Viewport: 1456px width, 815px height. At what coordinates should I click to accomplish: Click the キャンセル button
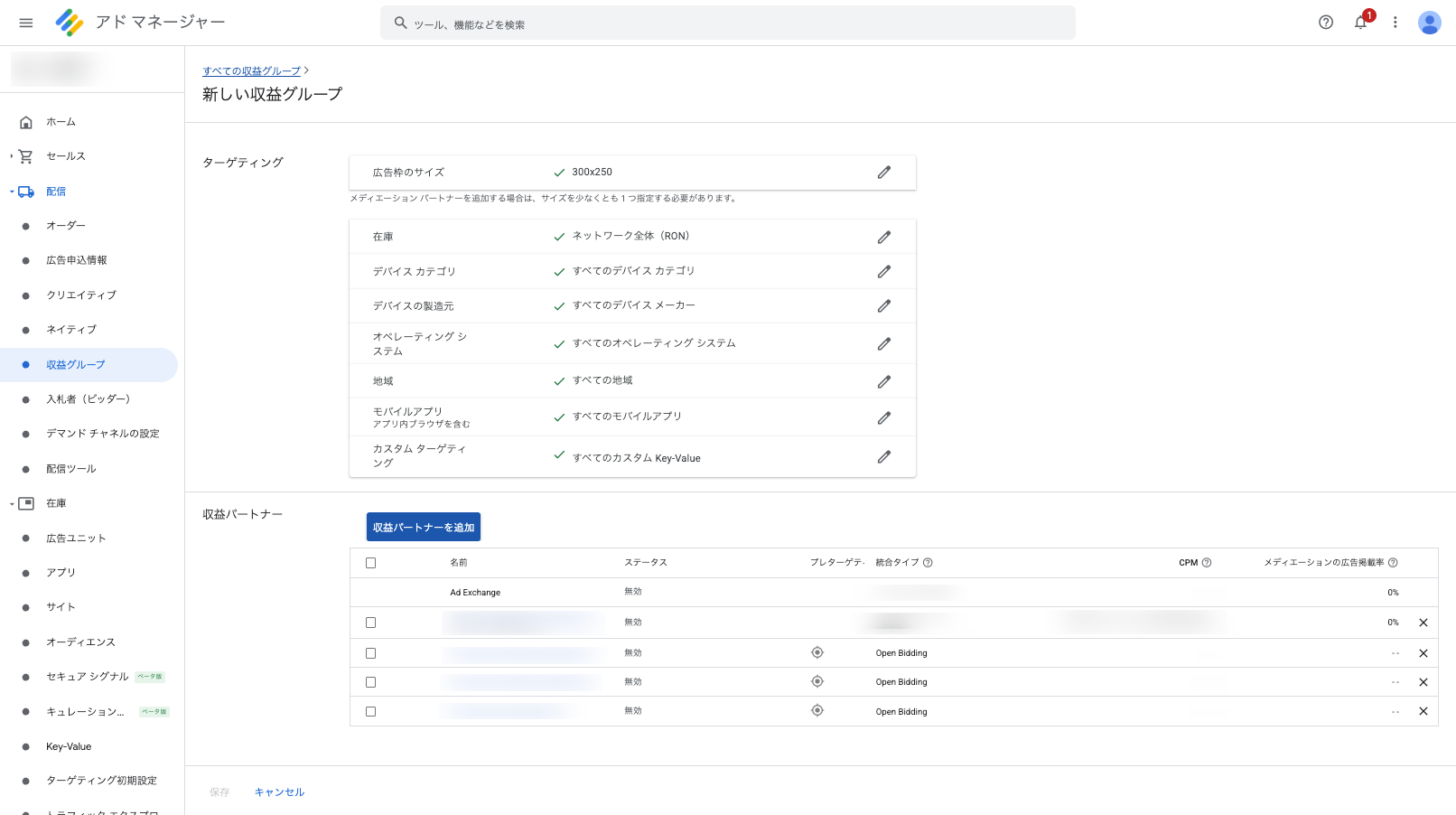coord(279,792)
